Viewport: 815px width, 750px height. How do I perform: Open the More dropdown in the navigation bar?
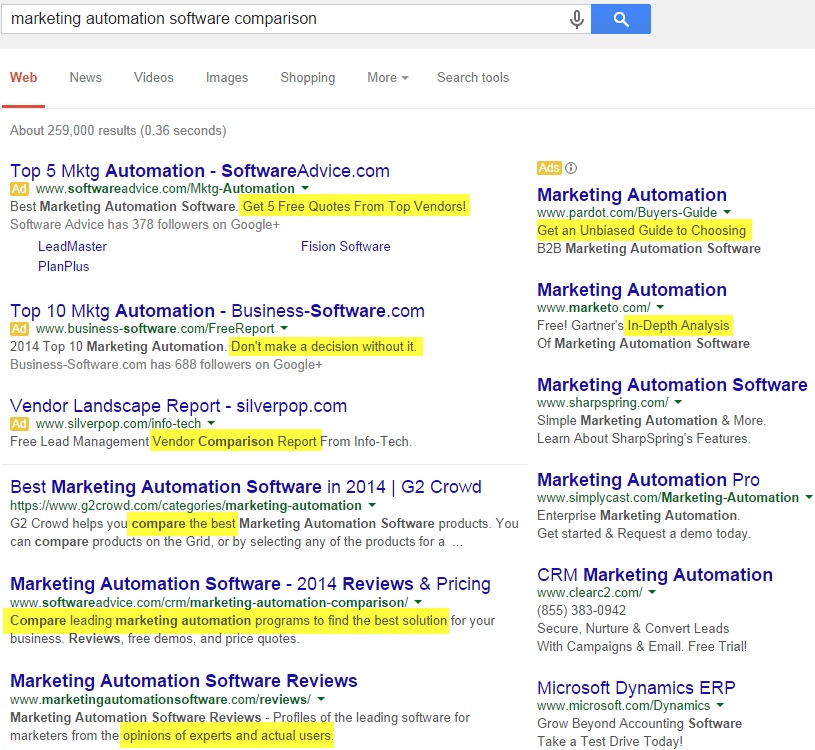pos(387,77)
